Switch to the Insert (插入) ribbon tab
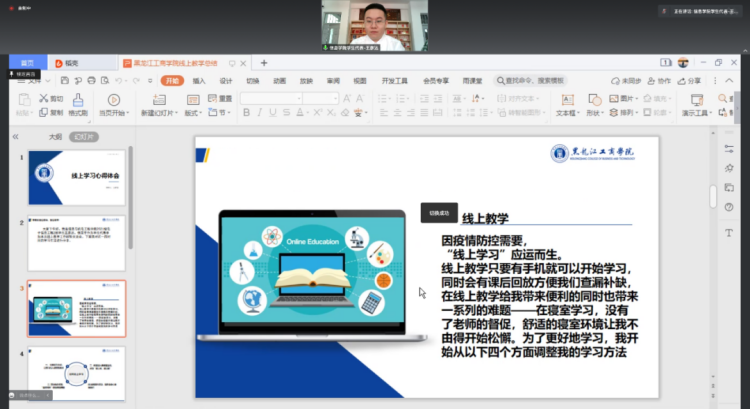Viewport: 750px width, 409px height. coord(199,80)
